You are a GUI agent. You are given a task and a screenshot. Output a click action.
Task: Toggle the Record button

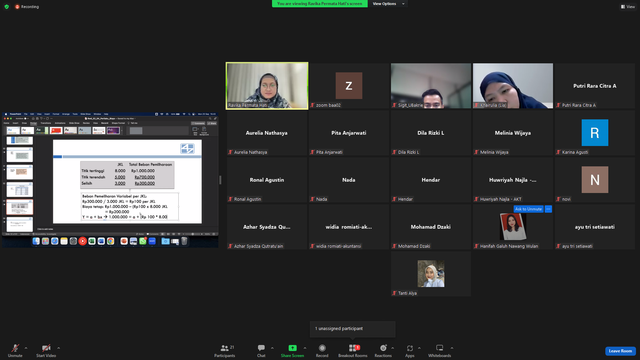322,351
